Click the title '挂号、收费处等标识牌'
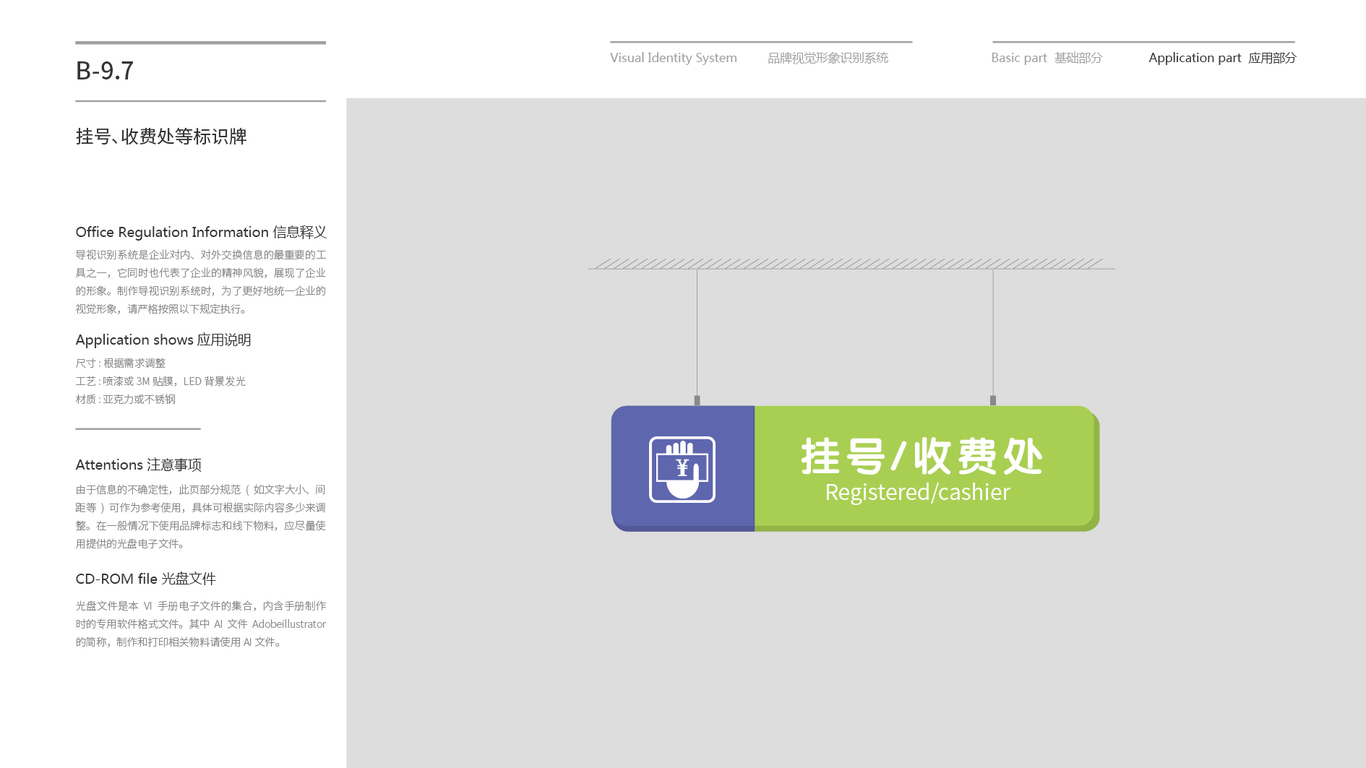1366x768 pixels. [x=161, y=136]
